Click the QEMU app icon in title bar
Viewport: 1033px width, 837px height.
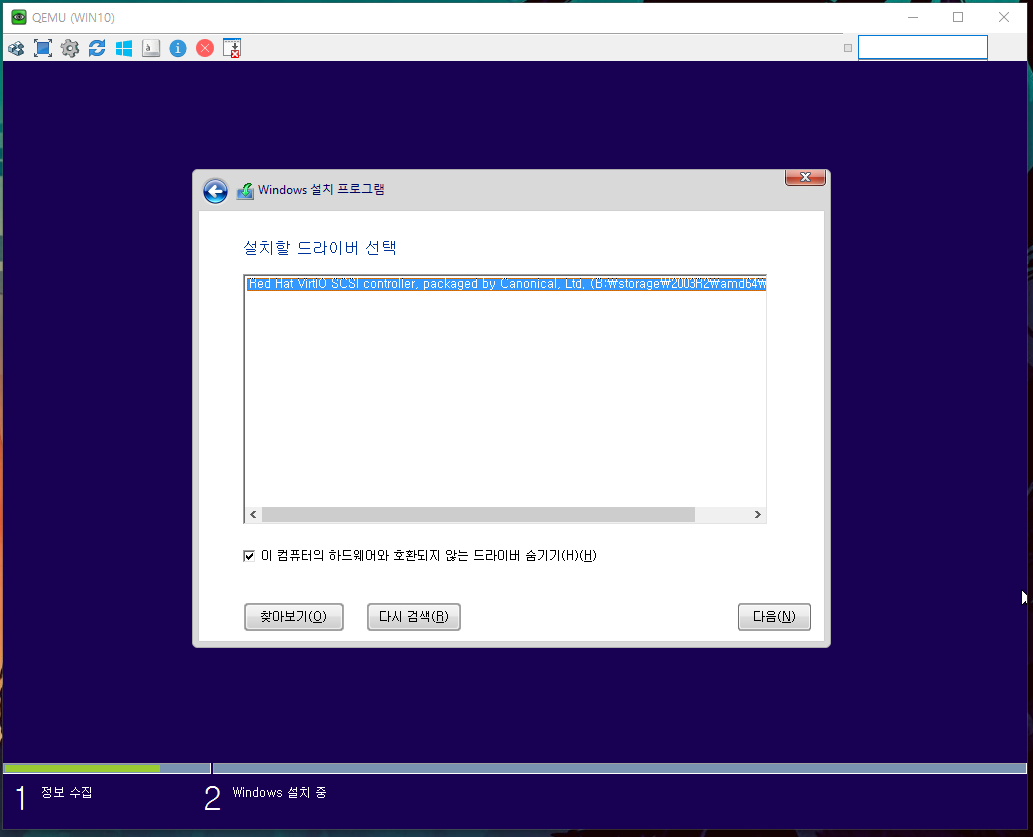pos(19,17)
